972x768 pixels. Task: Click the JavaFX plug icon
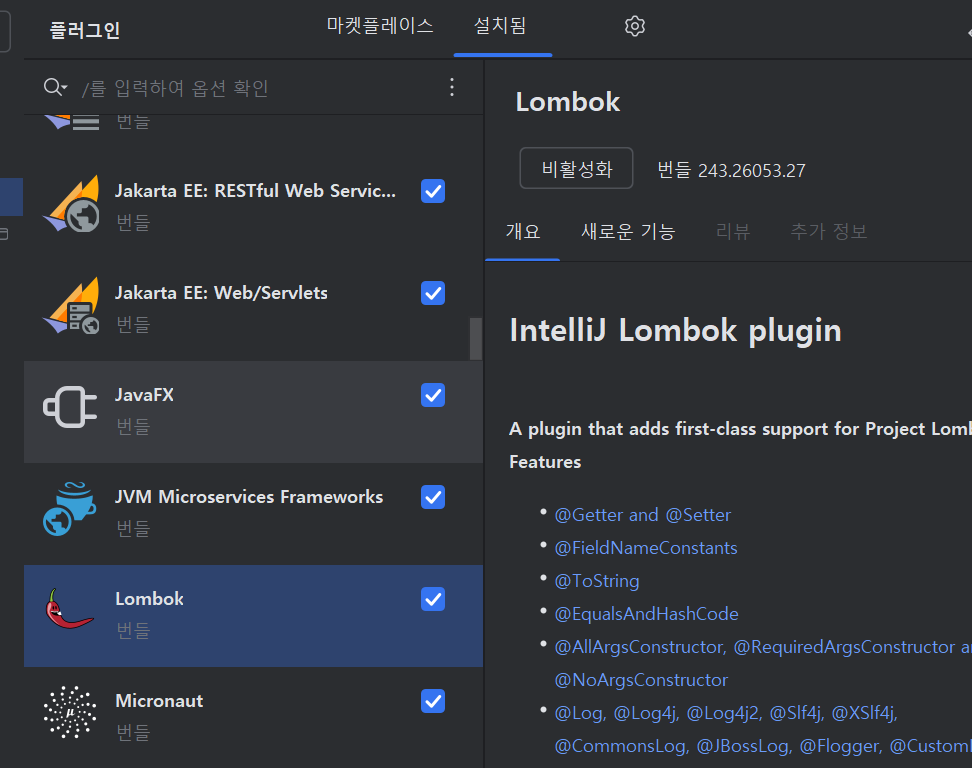pos(70,407)
